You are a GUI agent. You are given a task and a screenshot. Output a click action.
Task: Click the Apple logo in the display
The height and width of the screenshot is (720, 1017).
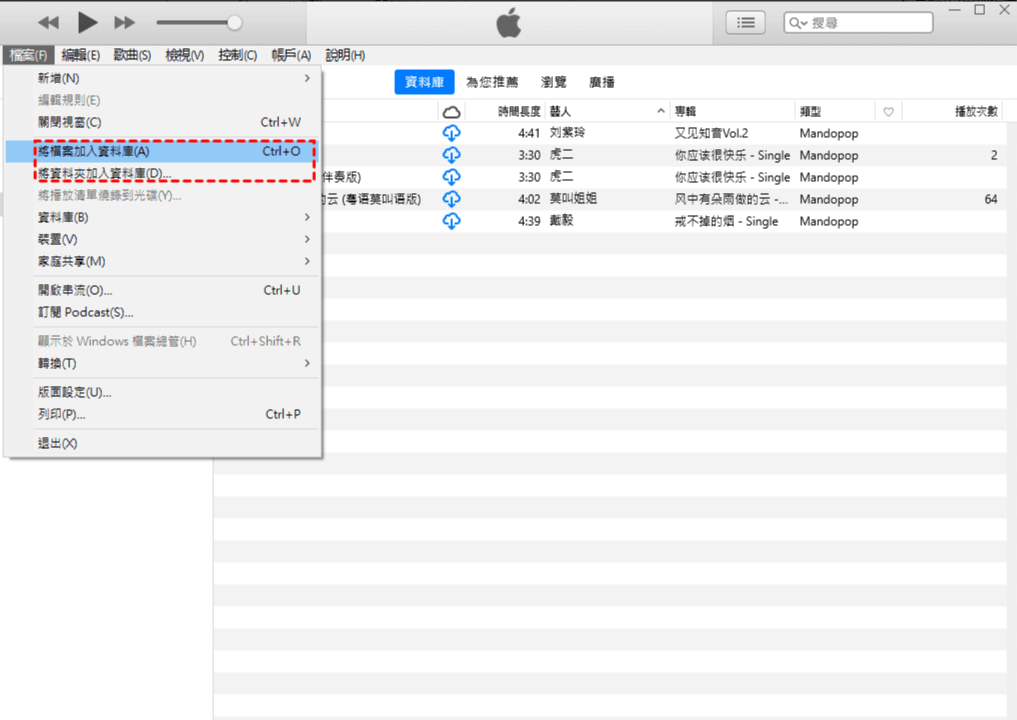tap(508, 23)
